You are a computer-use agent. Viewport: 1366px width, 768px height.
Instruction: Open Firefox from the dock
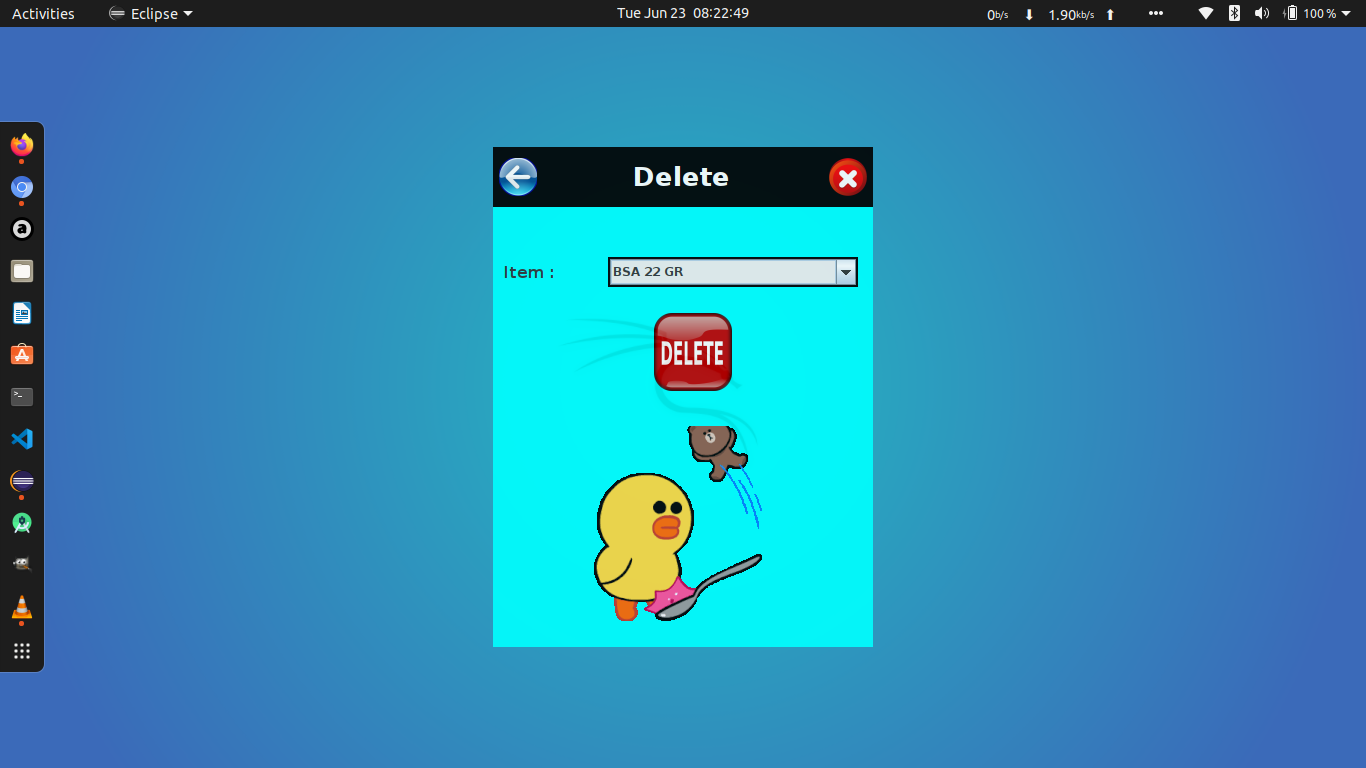point(22,146)
